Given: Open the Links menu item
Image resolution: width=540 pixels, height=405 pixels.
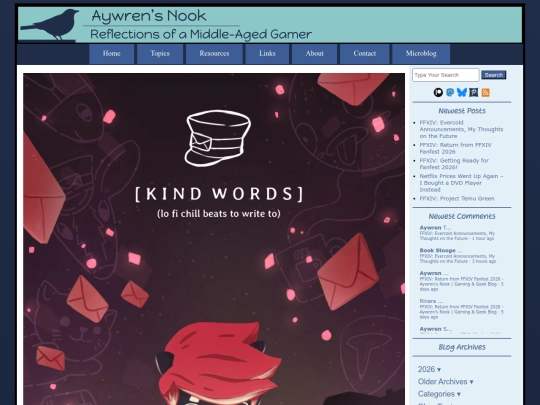Looking at the screenshot, I should (267, 54).
